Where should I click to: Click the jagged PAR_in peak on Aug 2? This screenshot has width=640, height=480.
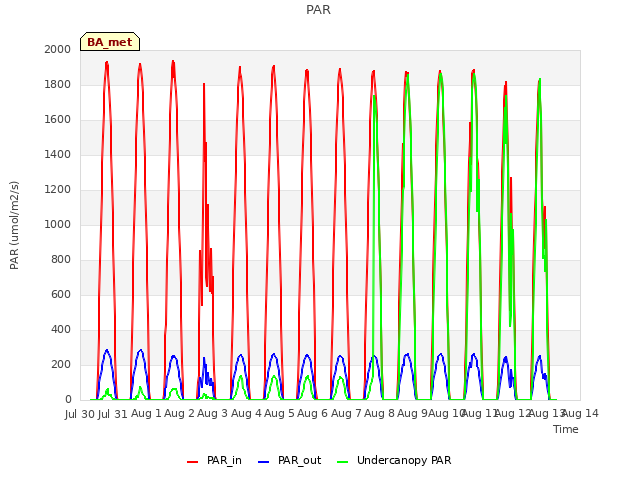tap(204, 84)
